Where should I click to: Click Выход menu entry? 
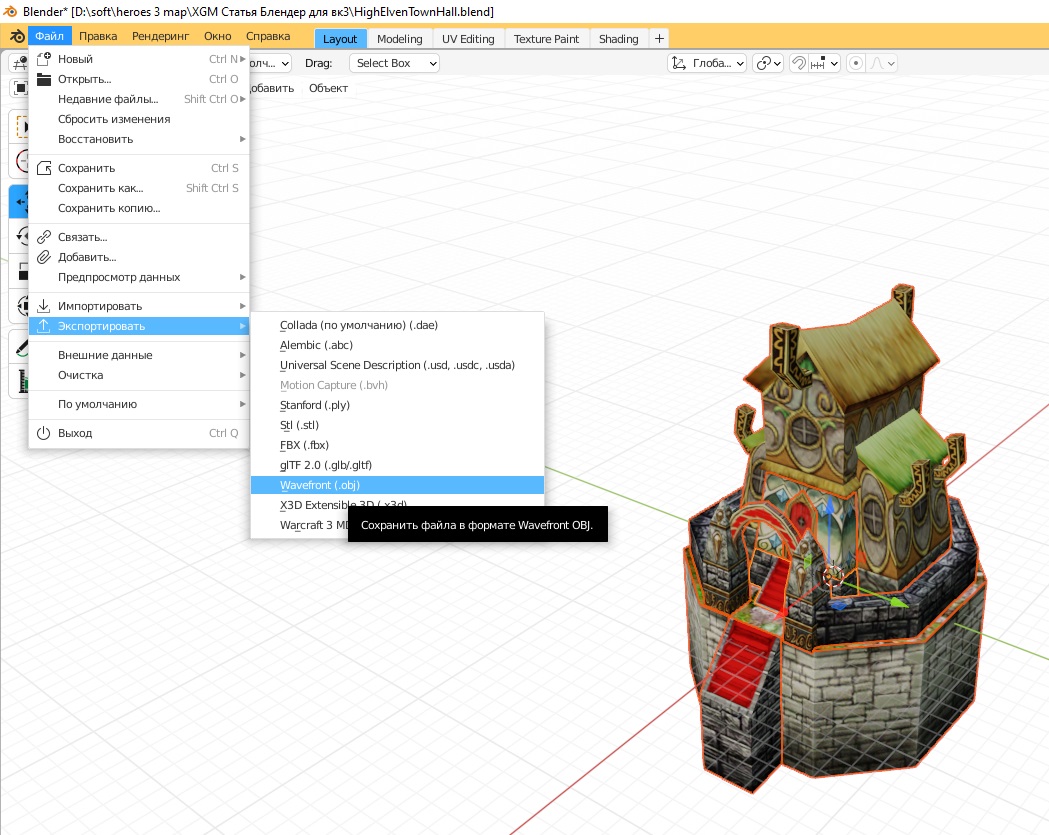139,433
